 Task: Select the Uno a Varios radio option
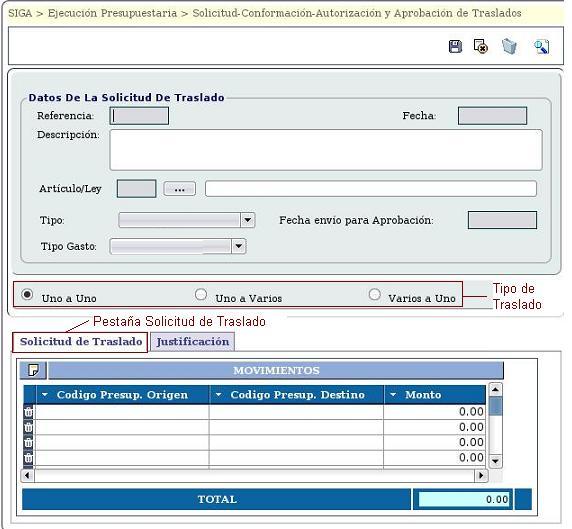tap(201, 294)
